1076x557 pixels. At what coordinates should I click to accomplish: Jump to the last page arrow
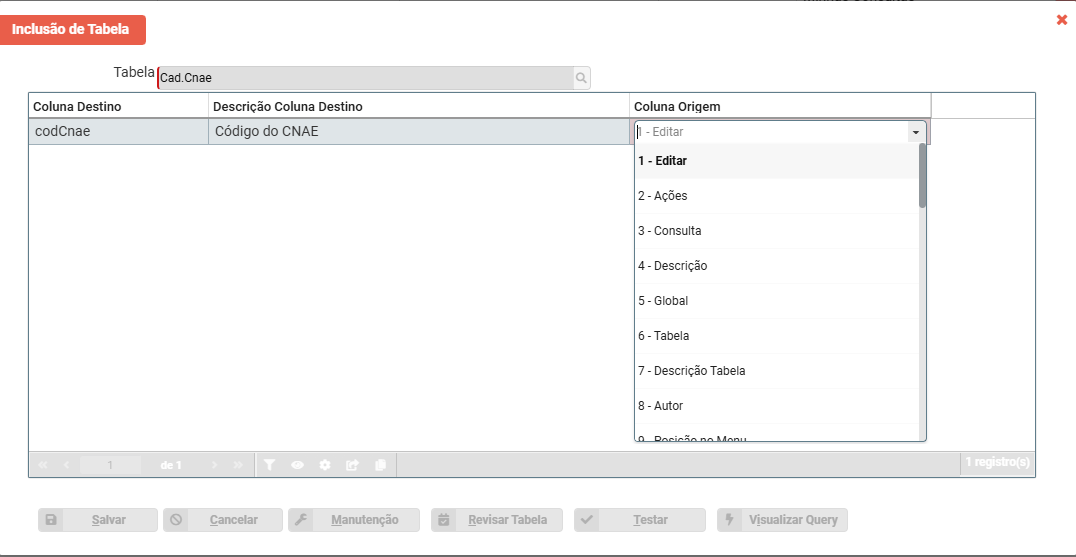coord(238,465)
